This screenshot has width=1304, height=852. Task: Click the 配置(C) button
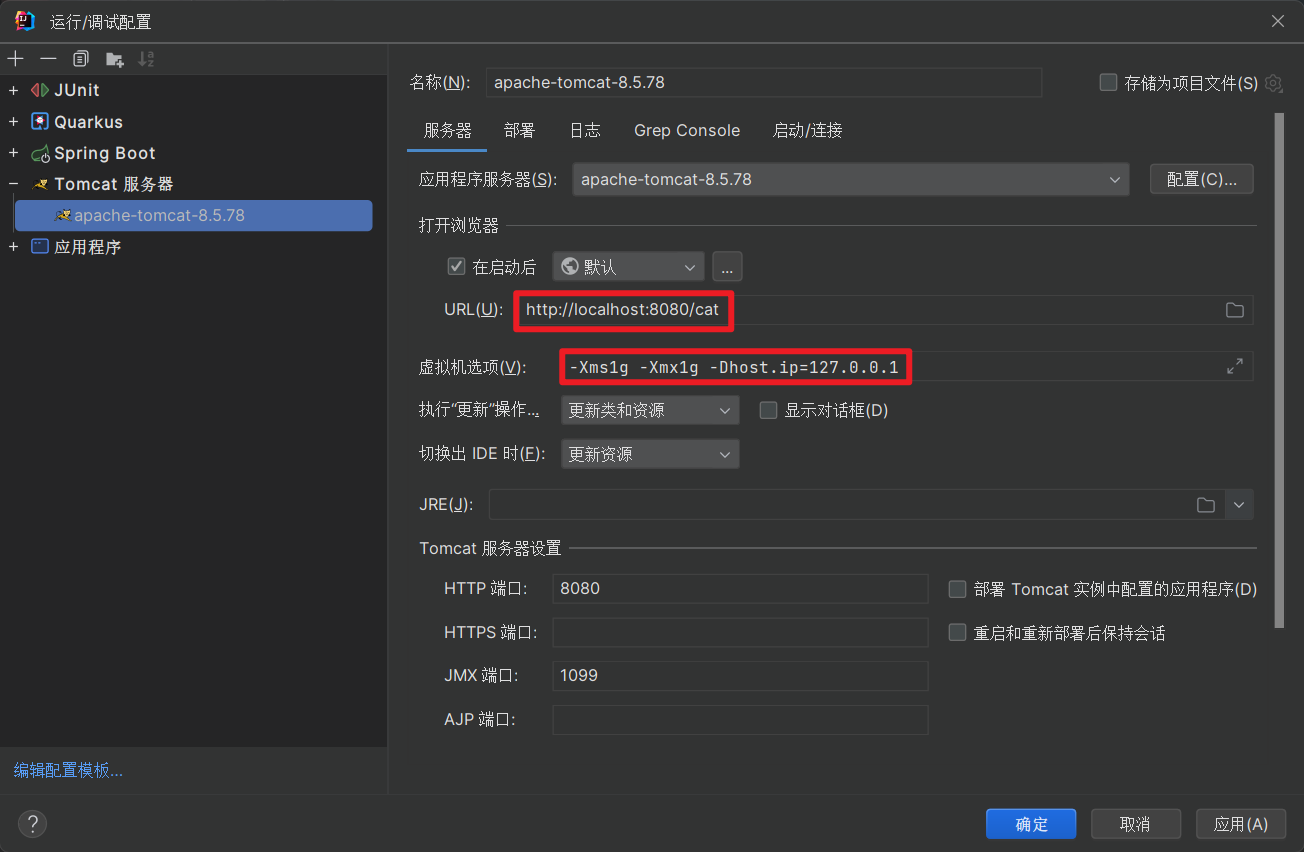(1201, 179)
